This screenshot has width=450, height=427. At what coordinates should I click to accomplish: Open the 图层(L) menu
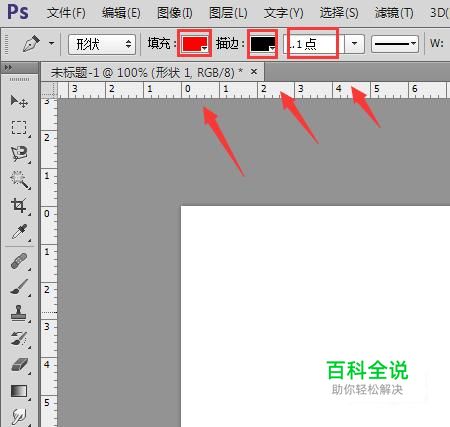[228, 13]
